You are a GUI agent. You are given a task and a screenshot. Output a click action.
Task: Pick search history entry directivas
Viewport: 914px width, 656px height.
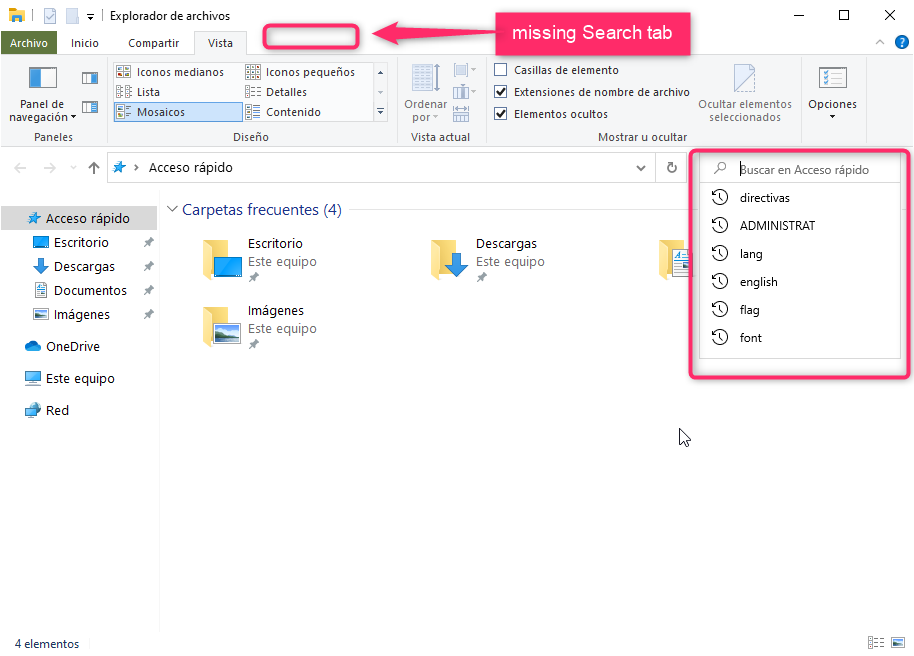click(x=800, y=198)
